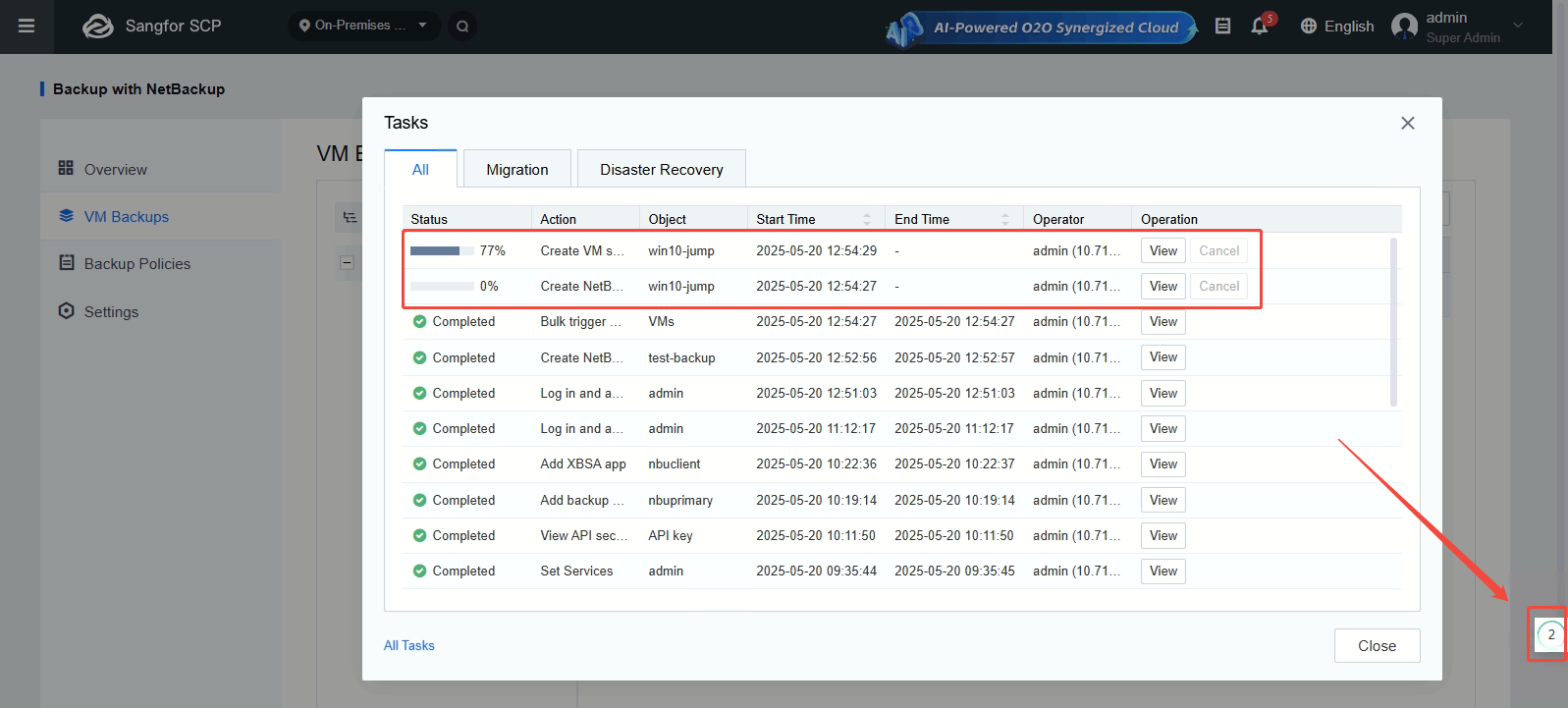Click the globe language icon
Screen dimensions: 1568x708
(x=1308, y=27)
